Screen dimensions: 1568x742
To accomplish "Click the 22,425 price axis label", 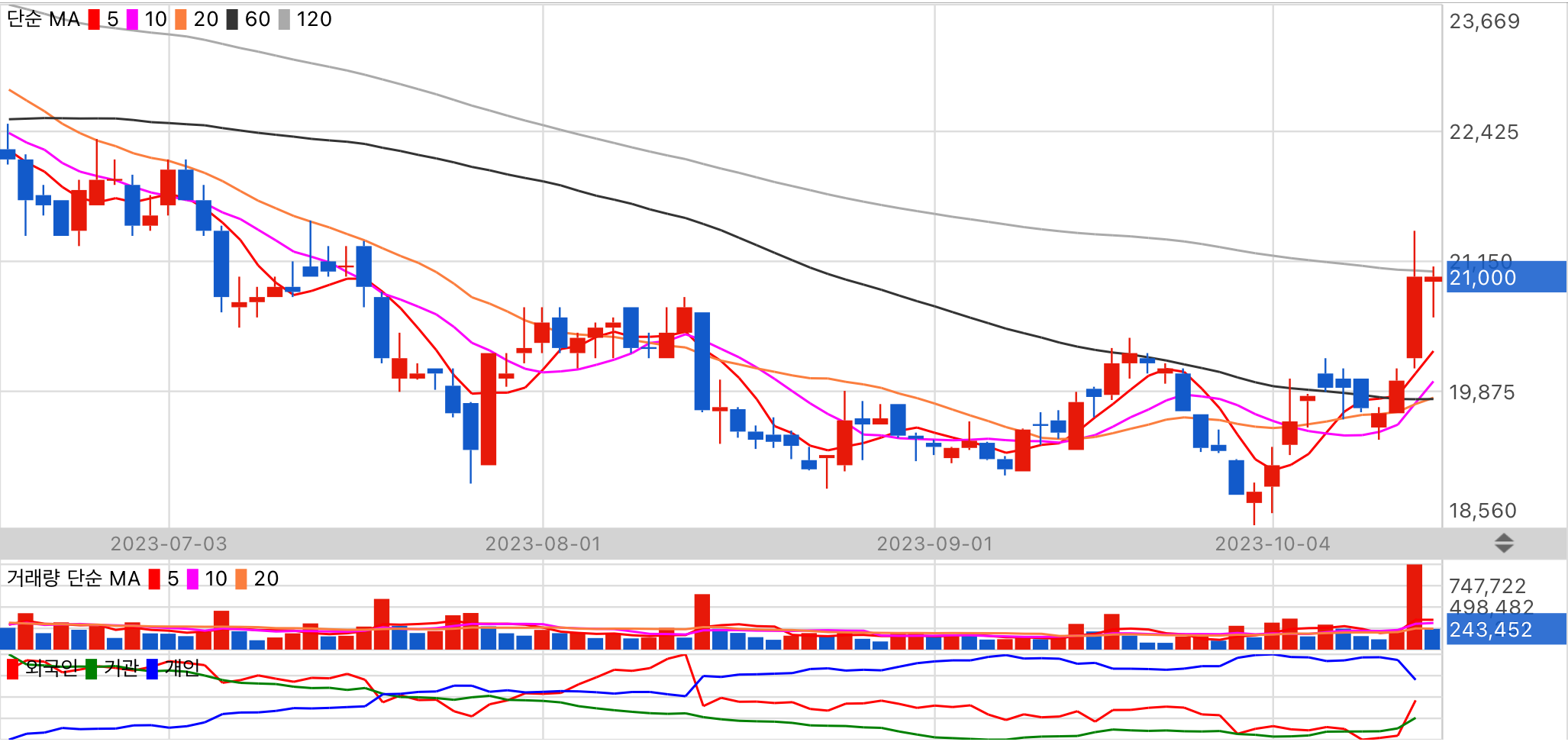I will tap(1484, 132).
